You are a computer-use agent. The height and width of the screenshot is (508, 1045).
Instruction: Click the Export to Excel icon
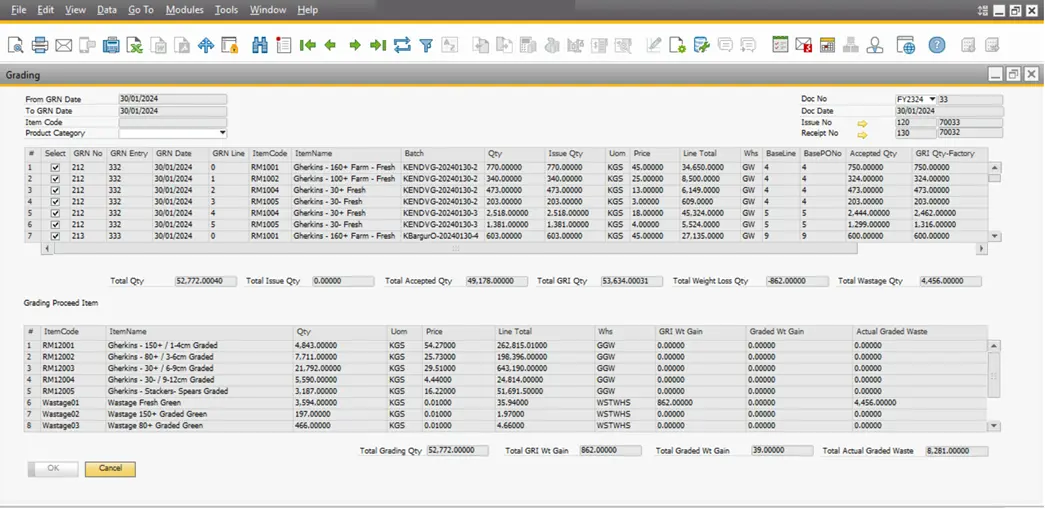[135, 45]
